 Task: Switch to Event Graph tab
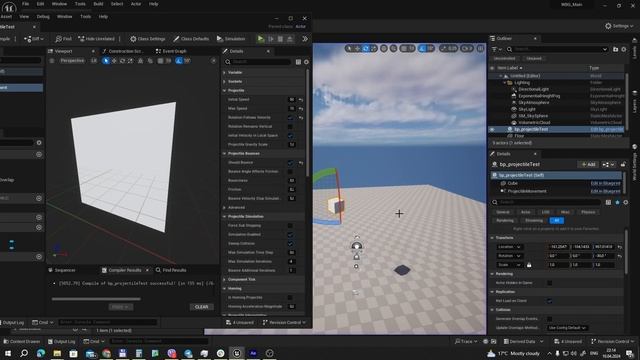coord(171,51)
